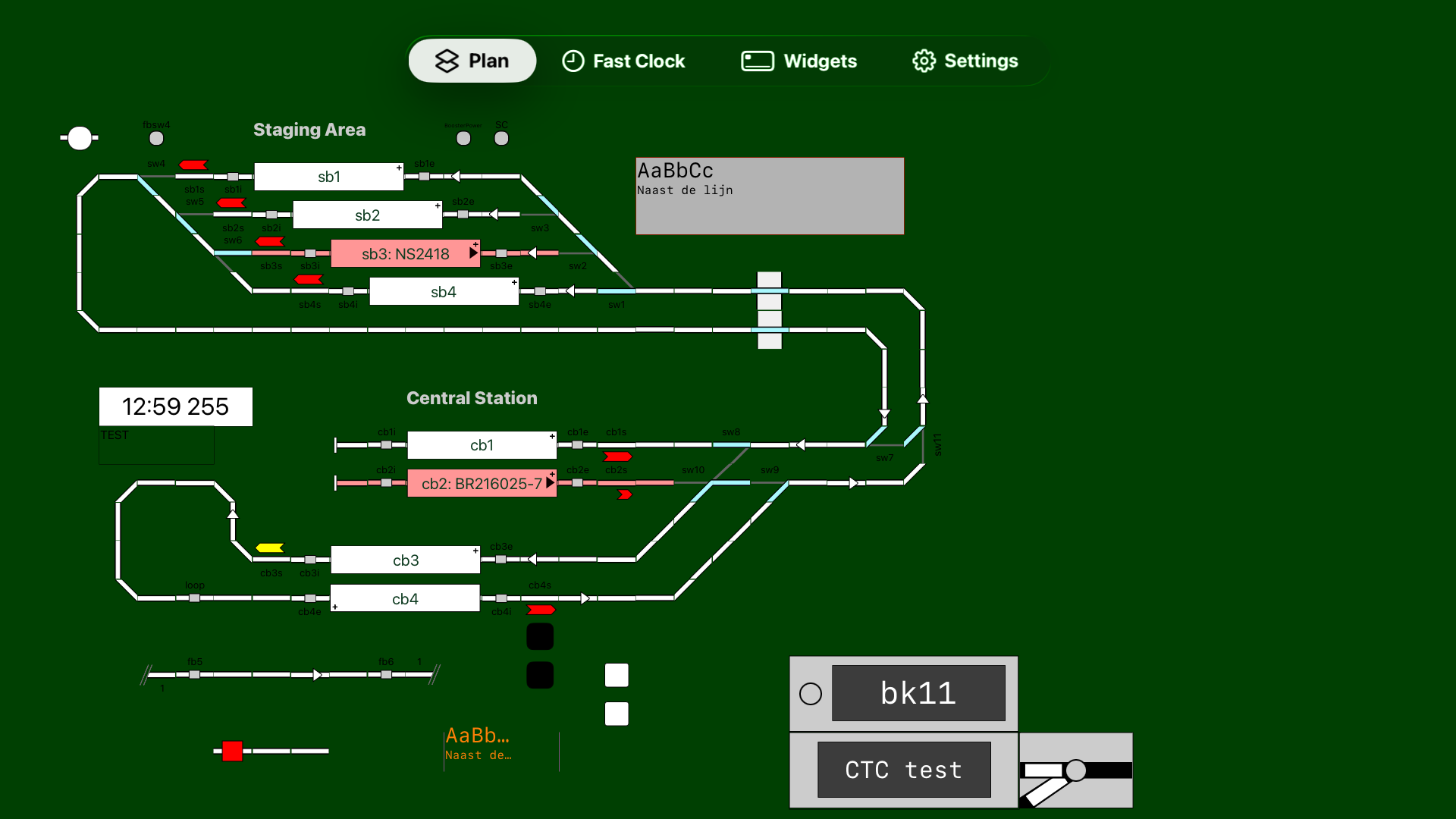This screenshot has height=819, width=1456.
Task: Click the upper black square swatch
Action: 540,636
